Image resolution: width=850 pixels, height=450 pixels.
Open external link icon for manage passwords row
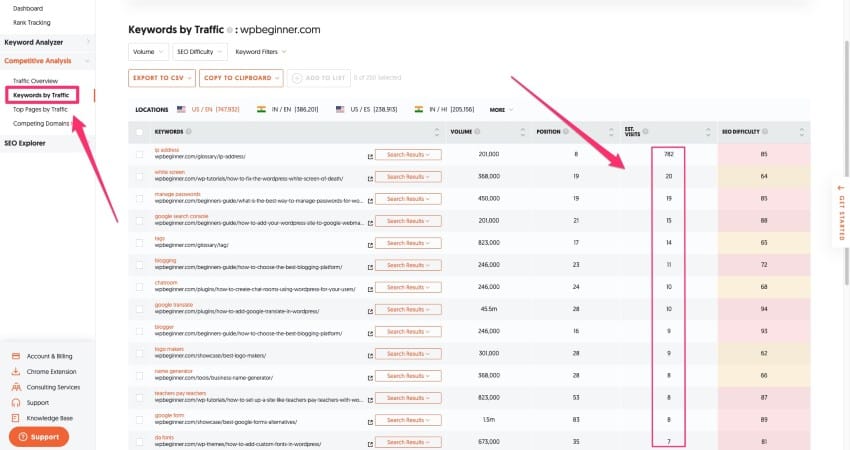coord(370,201)
